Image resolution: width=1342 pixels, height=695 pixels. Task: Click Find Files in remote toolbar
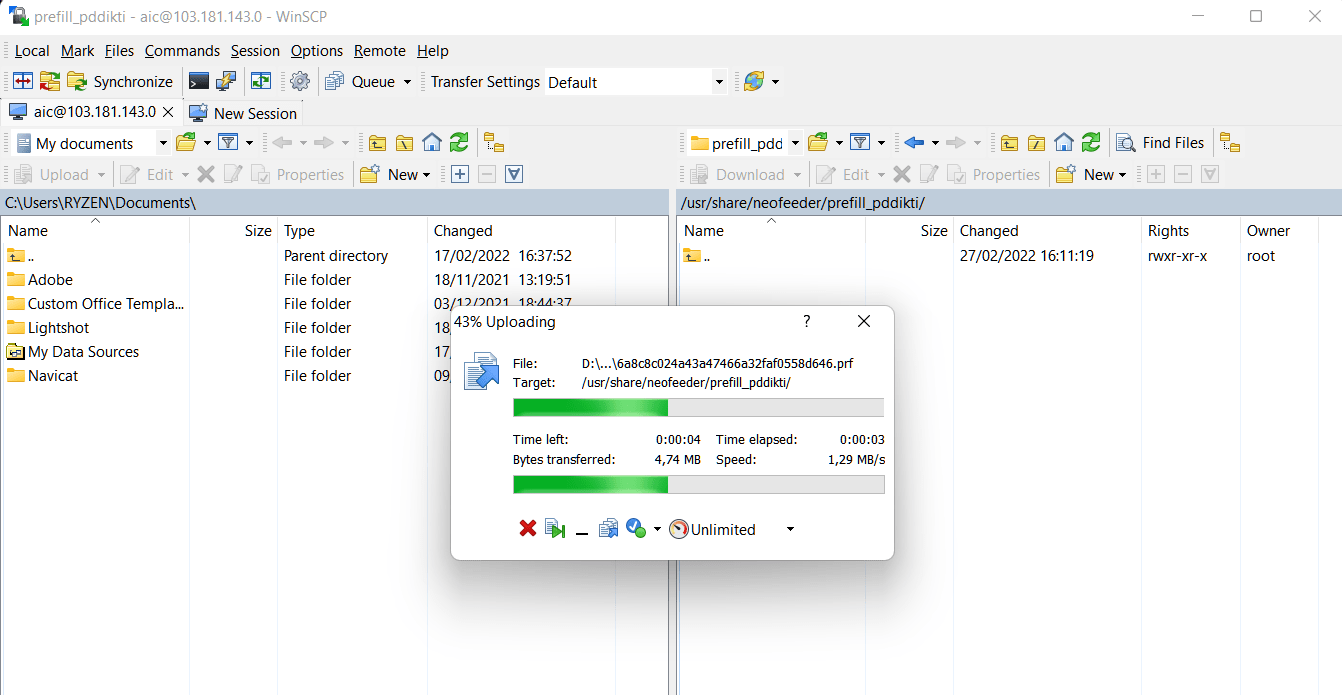point(1161,143)
